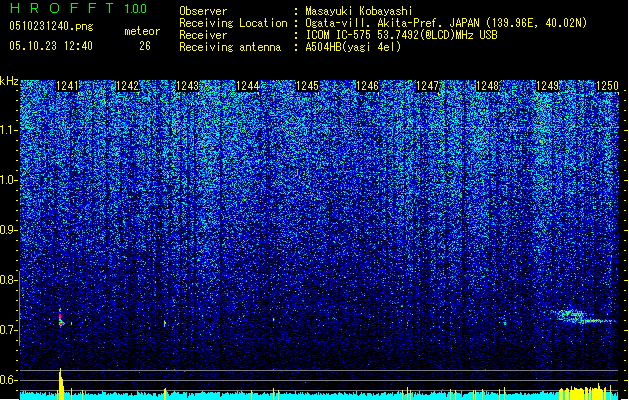The width and height of the screenshot is (629, 400).
Task: Click the meteor label text
Action: [142, 31]
